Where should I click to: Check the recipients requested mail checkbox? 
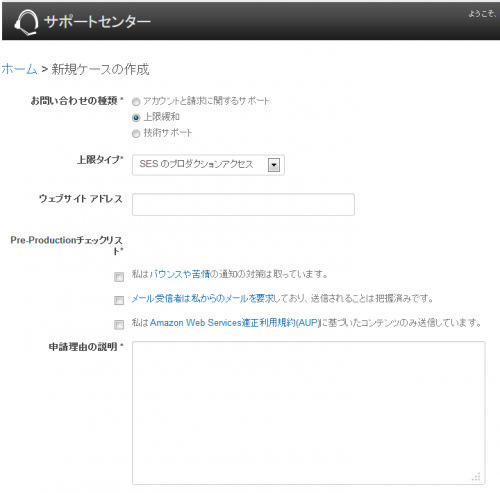(x=119, y=300)
